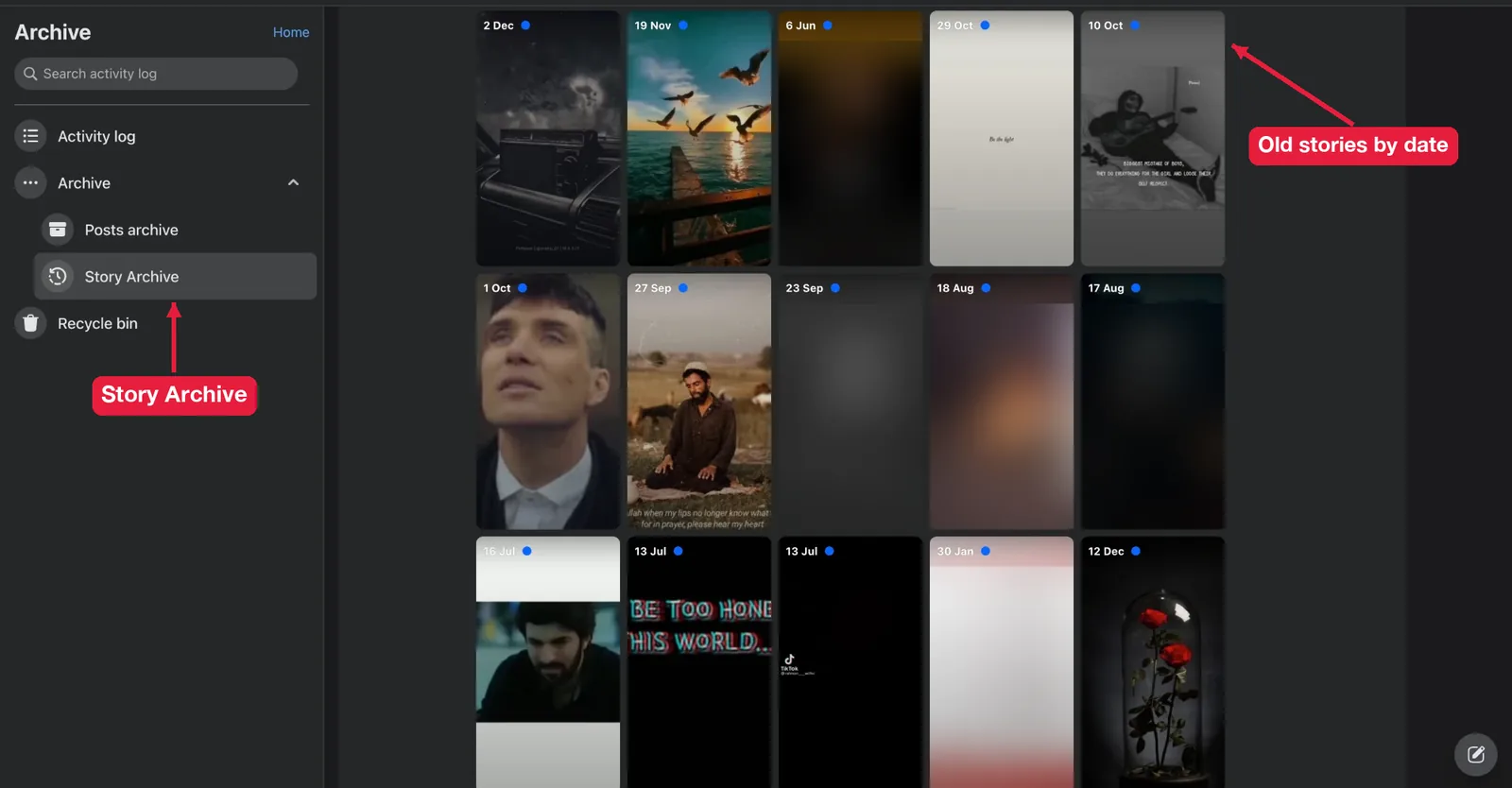This screenshot has height=788, width=1512.
Task: Open the 16 Jul story
Action: (x=548, y=662)
